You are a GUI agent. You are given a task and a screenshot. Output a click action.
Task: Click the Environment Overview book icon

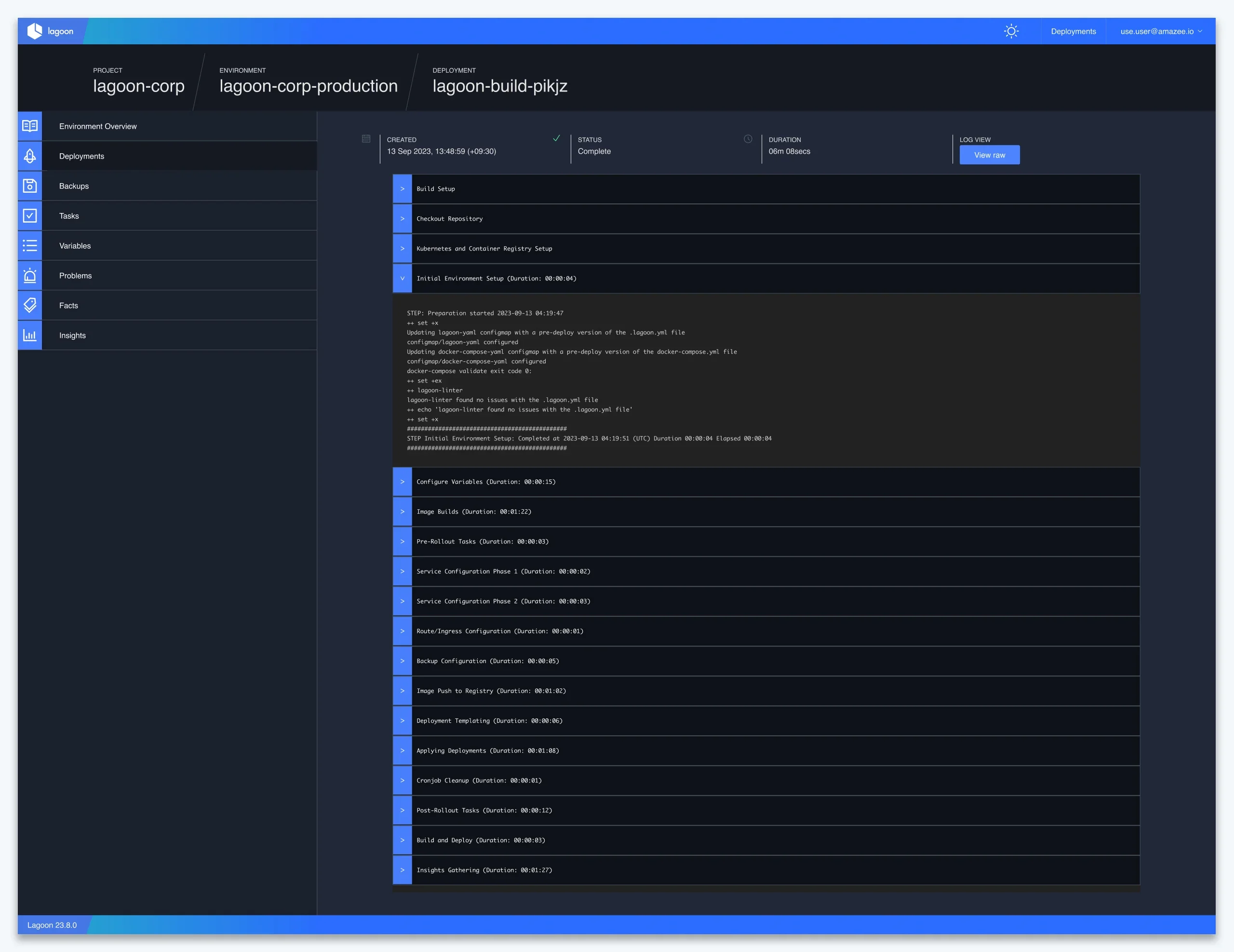point(30,126)
